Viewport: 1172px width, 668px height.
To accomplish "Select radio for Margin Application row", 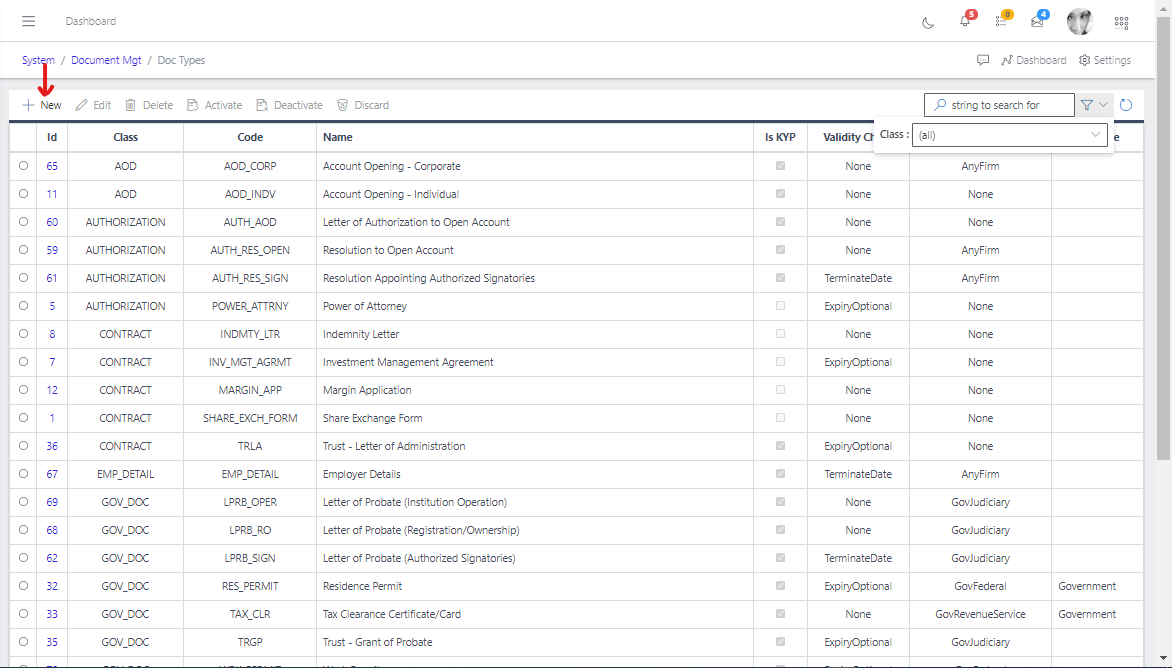I will 24,389.
